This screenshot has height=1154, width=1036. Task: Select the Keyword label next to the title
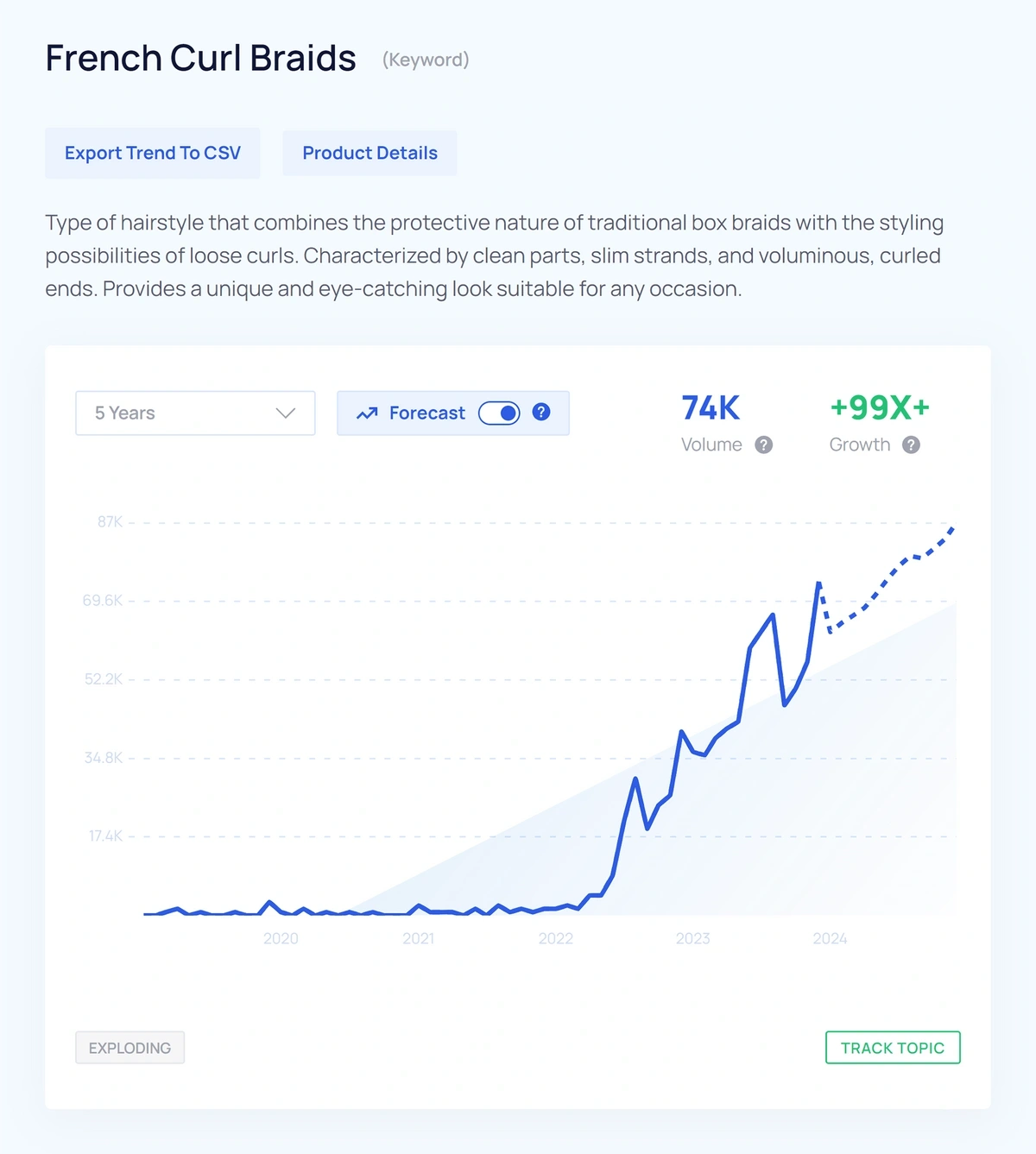[425, 60]
